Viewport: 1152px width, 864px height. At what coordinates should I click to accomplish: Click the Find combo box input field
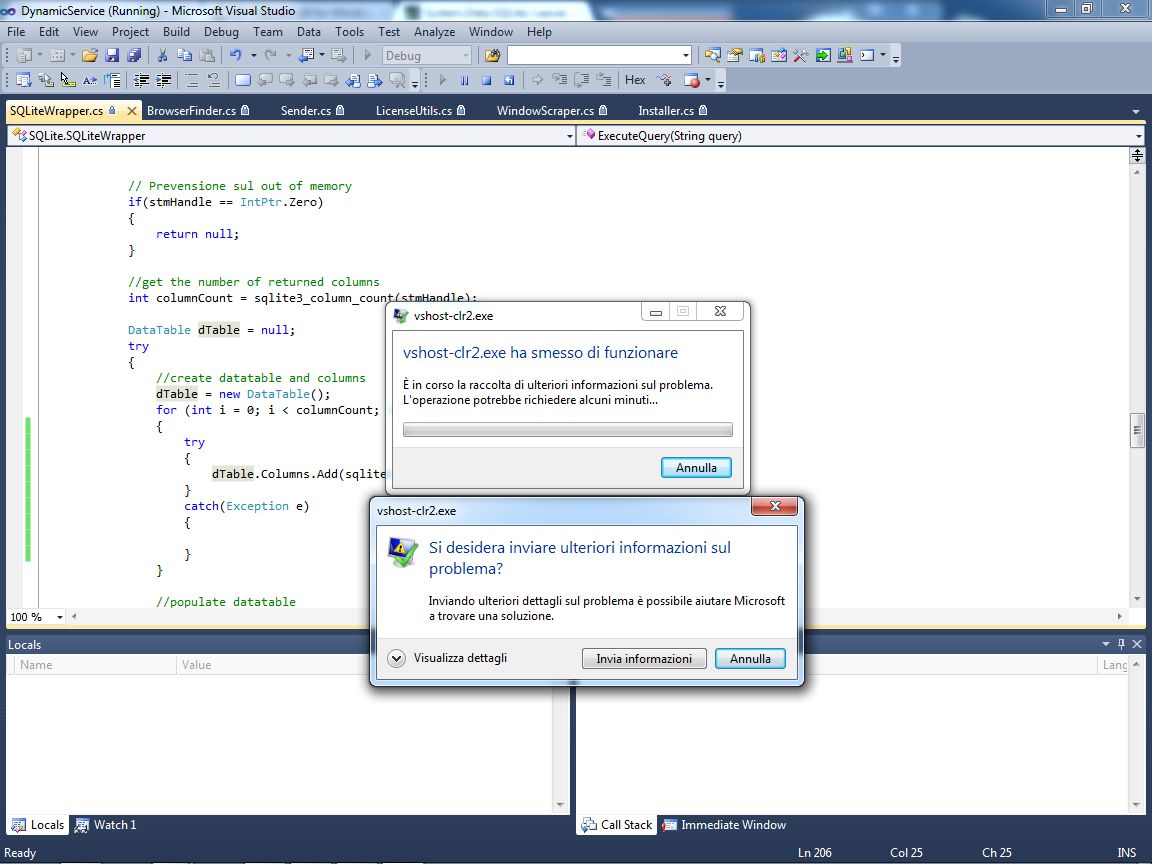594,55
